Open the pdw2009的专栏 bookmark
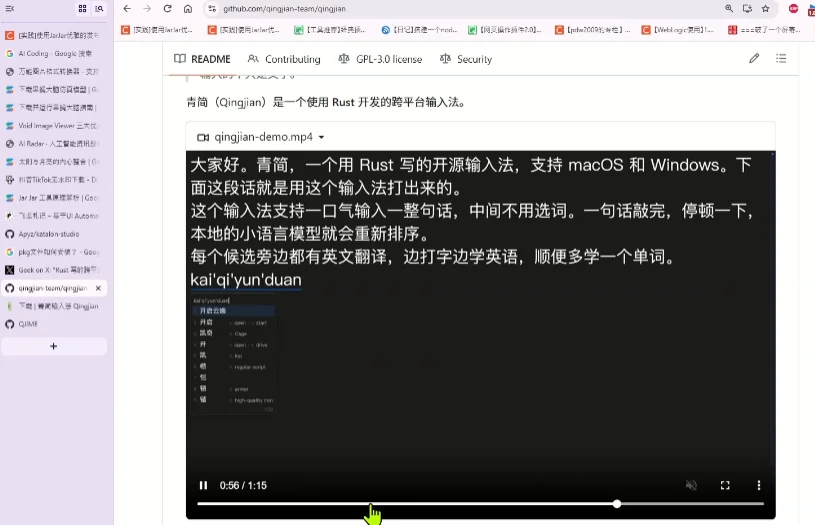This screenshot has width=815, height=525. (593, 30)
